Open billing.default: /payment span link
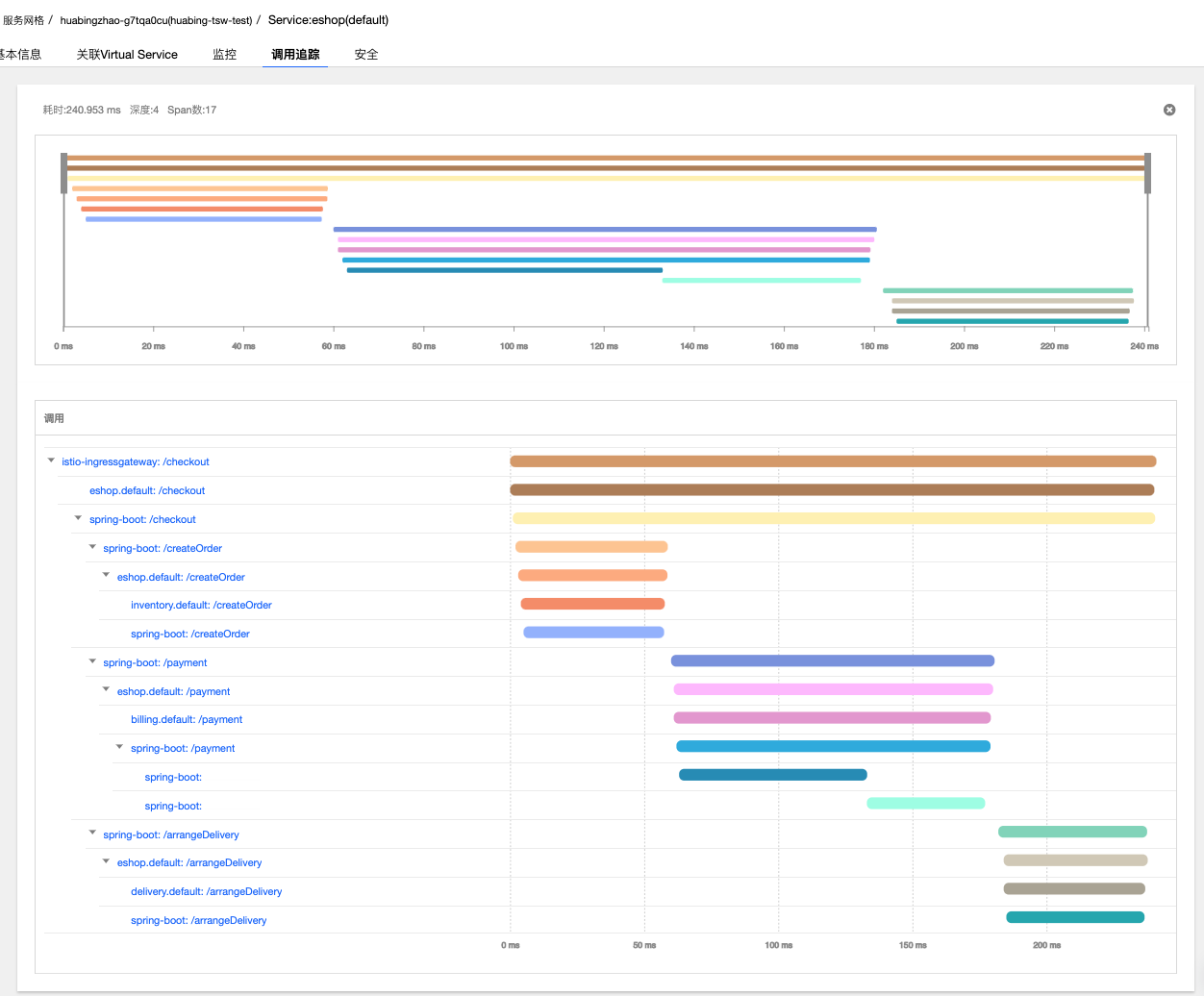Screen dimensions: 1204x996 click(x=187, y=719)
